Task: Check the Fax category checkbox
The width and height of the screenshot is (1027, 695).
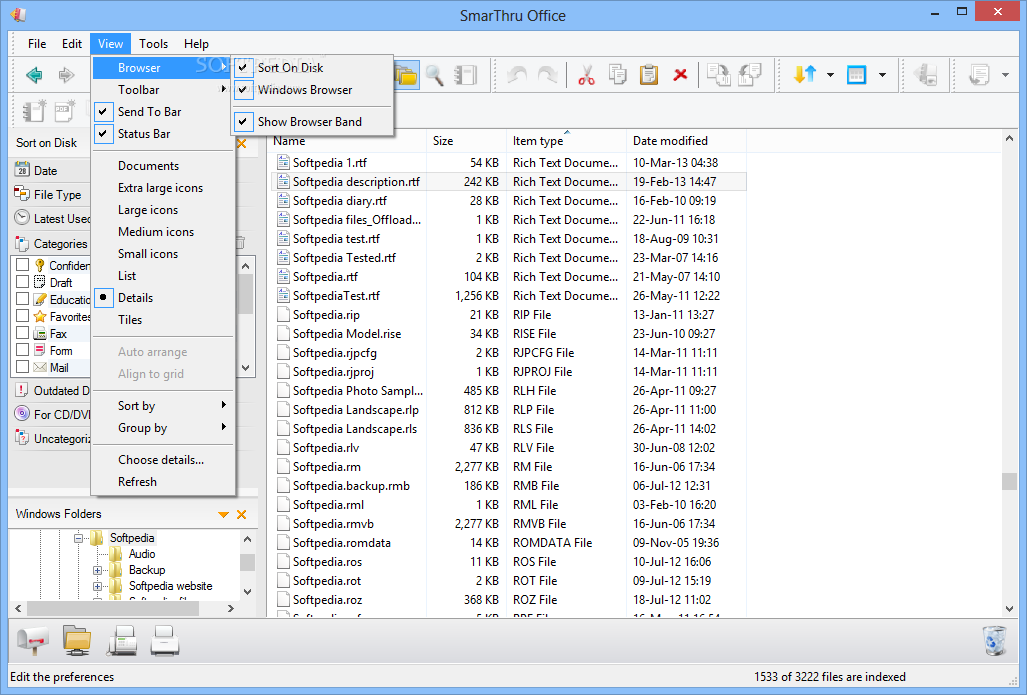Action: pos(22,333)
